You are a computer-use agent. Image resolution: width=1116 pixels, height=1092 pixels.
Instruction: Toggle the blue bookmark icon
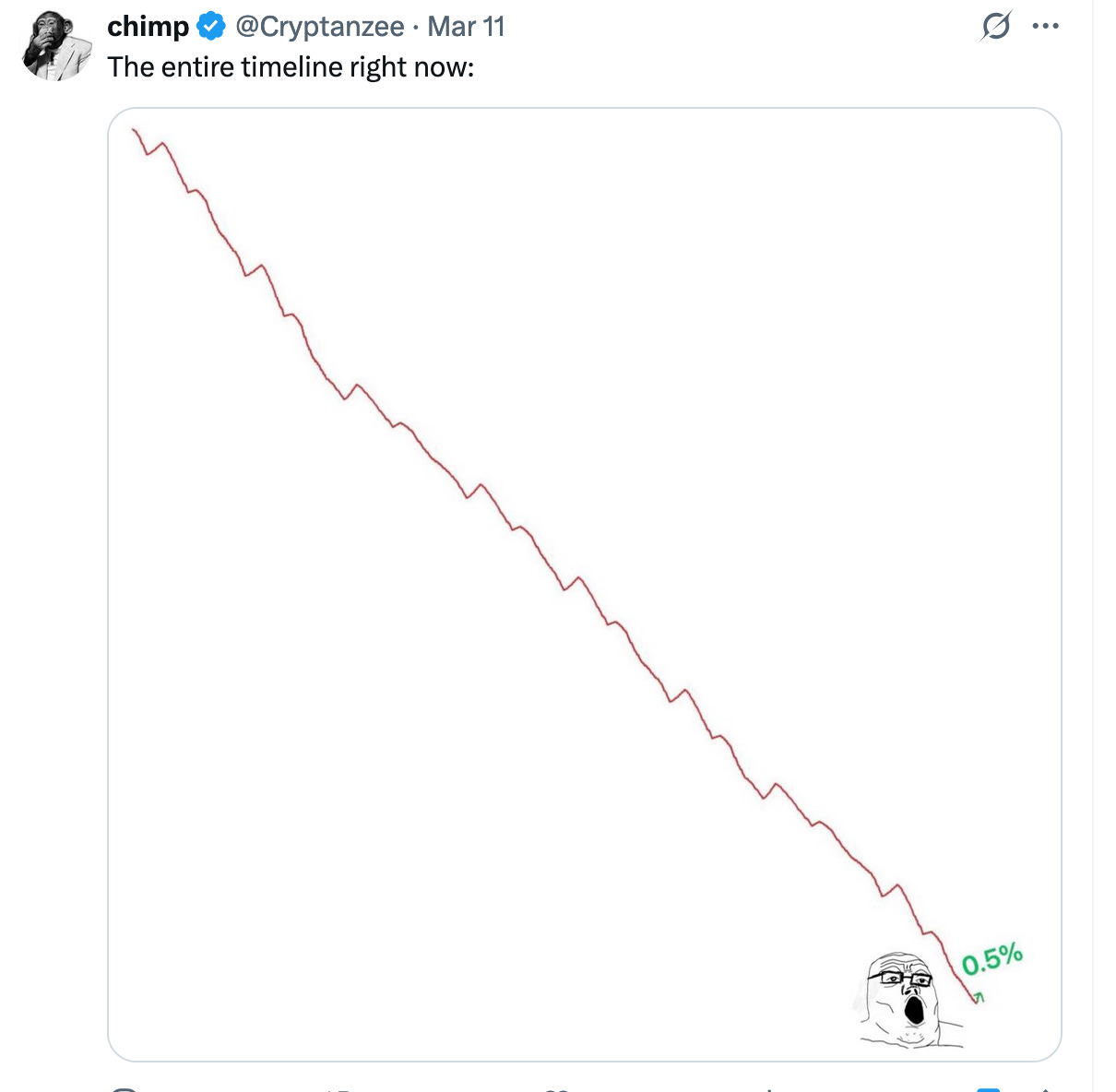click(989, 1089)
